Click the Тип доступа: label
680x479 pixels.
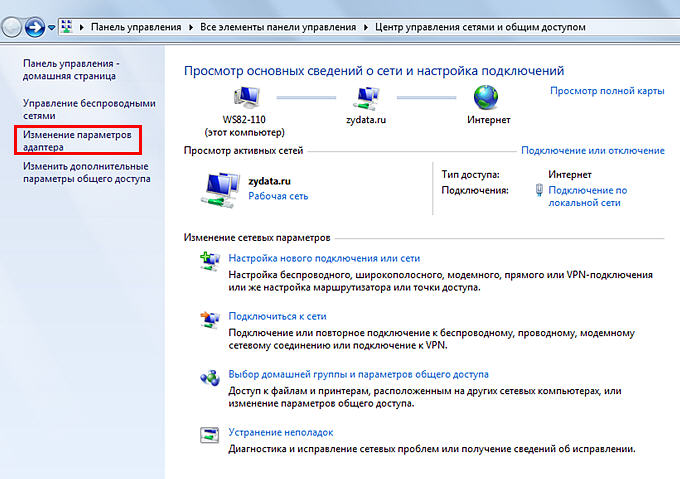[x=471, y=175]
